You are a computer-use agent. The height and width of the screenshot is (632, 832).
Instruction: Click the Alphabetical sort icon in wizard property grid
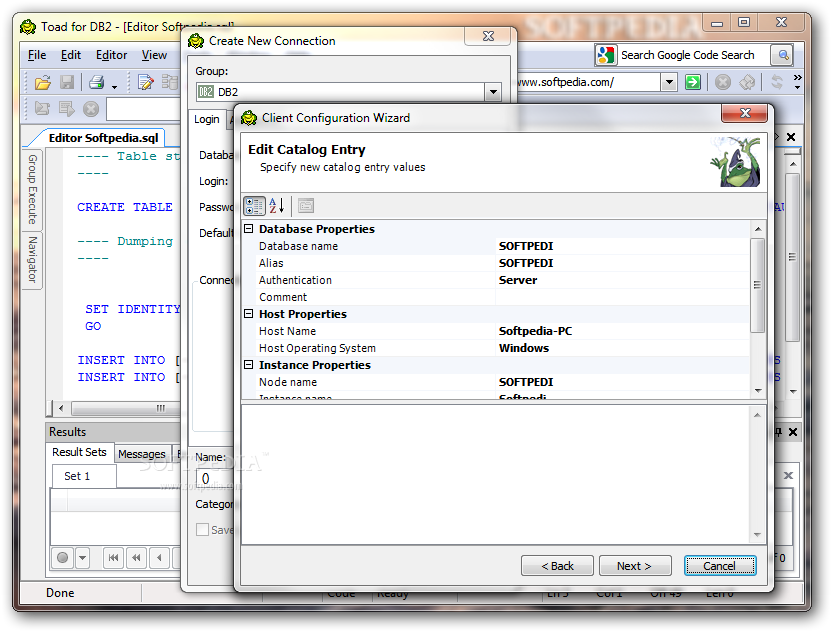tap(277, 205)
